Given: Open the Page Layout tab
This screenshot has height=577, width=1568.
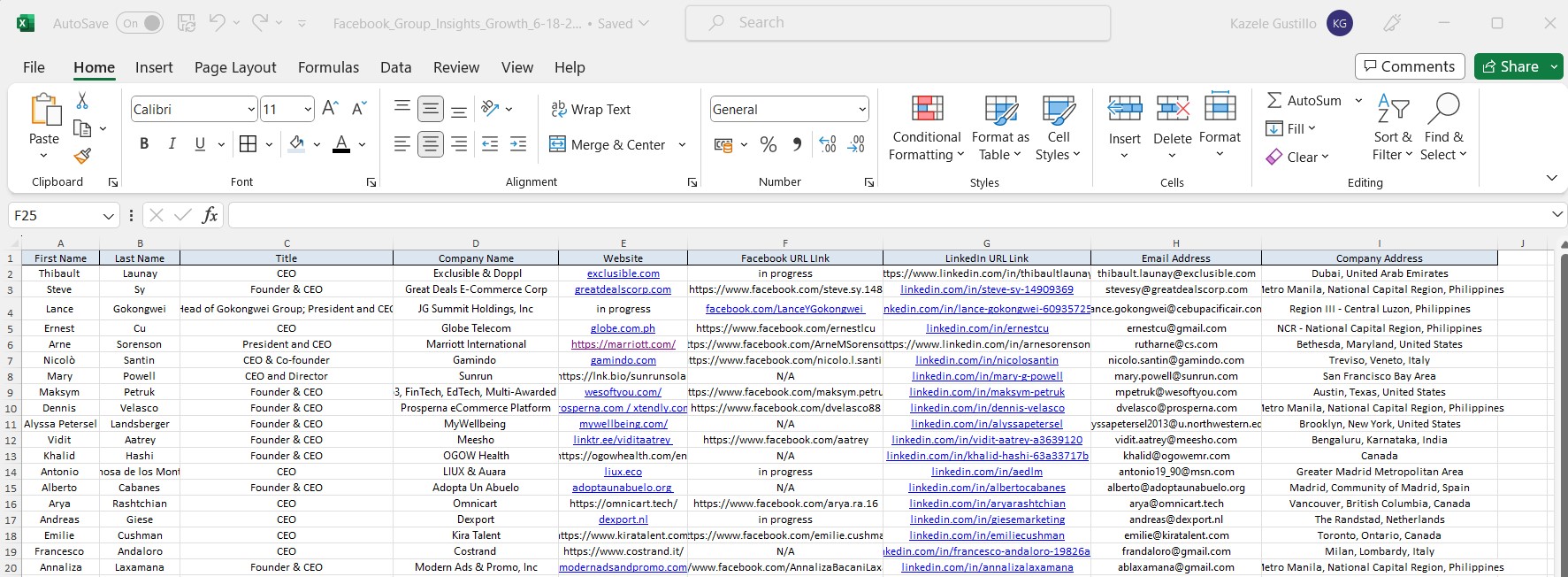Looking at the screenshot, I should point(235,67).
